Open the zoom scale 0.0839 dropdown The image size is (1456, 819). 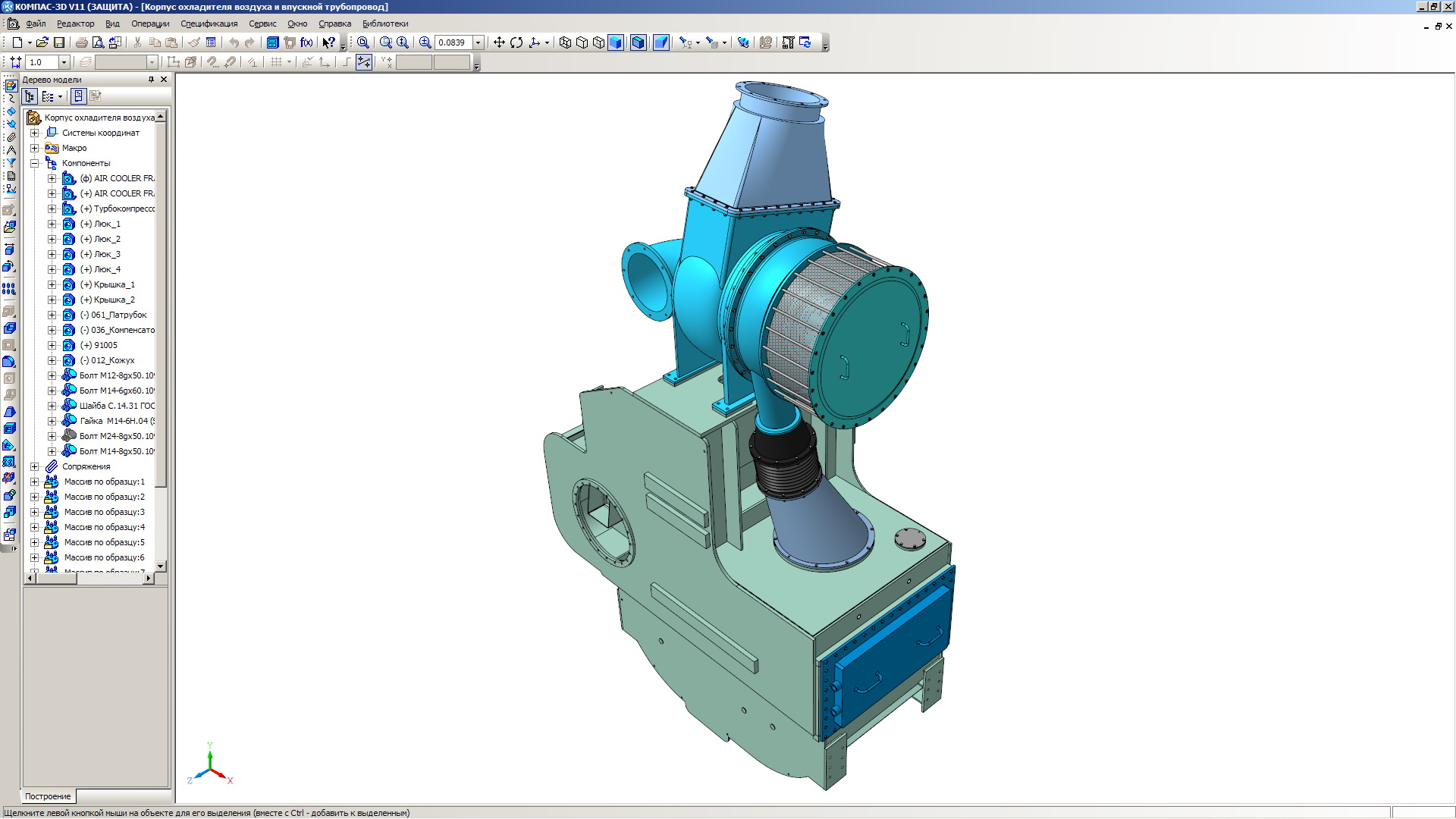[479, 42]
